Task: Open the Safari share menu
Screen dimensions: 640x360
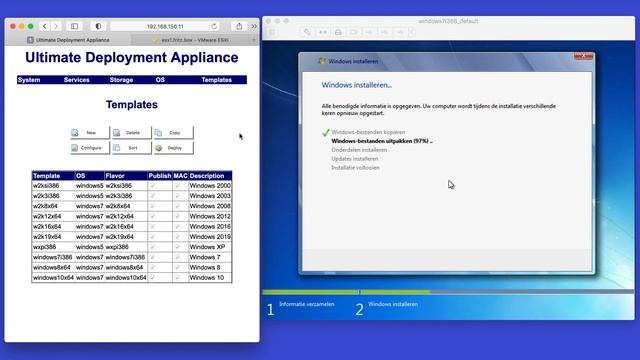Action: pos(239,26)
